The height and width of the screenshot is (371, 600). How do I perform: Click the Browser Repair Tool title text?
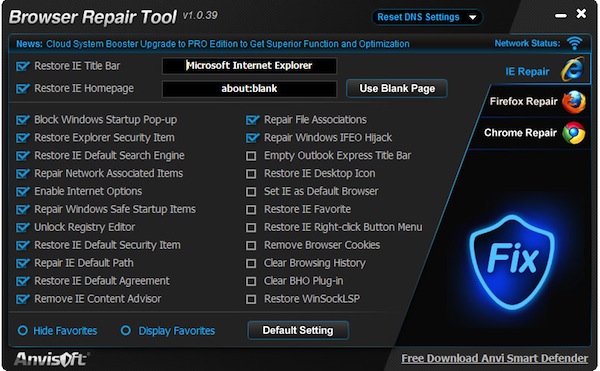(x=93, y=17)
